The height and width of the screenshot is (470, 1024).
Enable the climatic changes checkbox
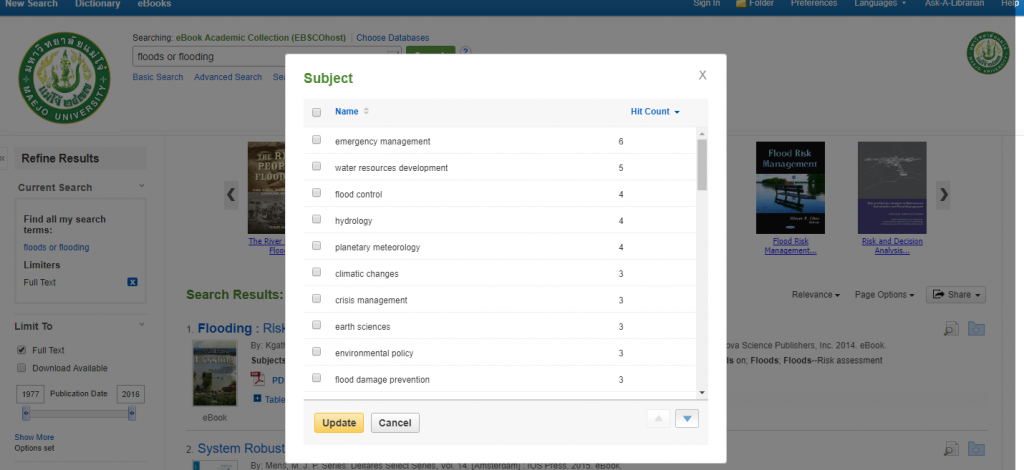(317, 272)
